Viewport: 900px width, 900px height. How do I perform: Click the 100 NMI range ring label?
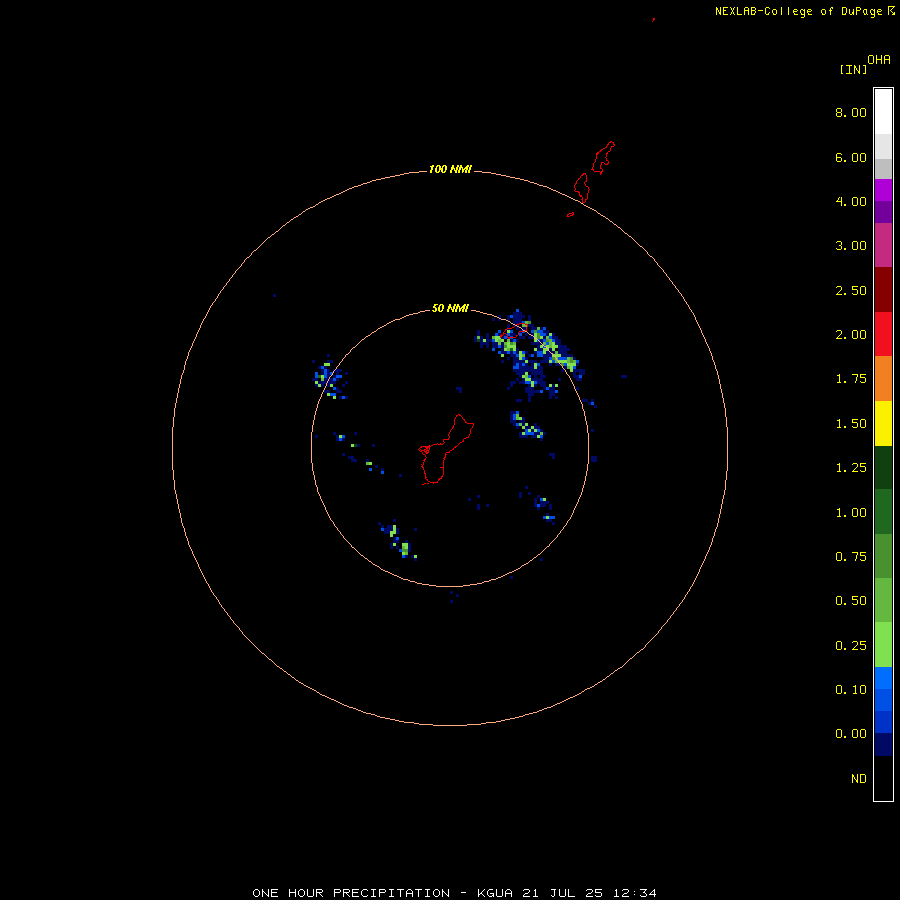(450, 169)
